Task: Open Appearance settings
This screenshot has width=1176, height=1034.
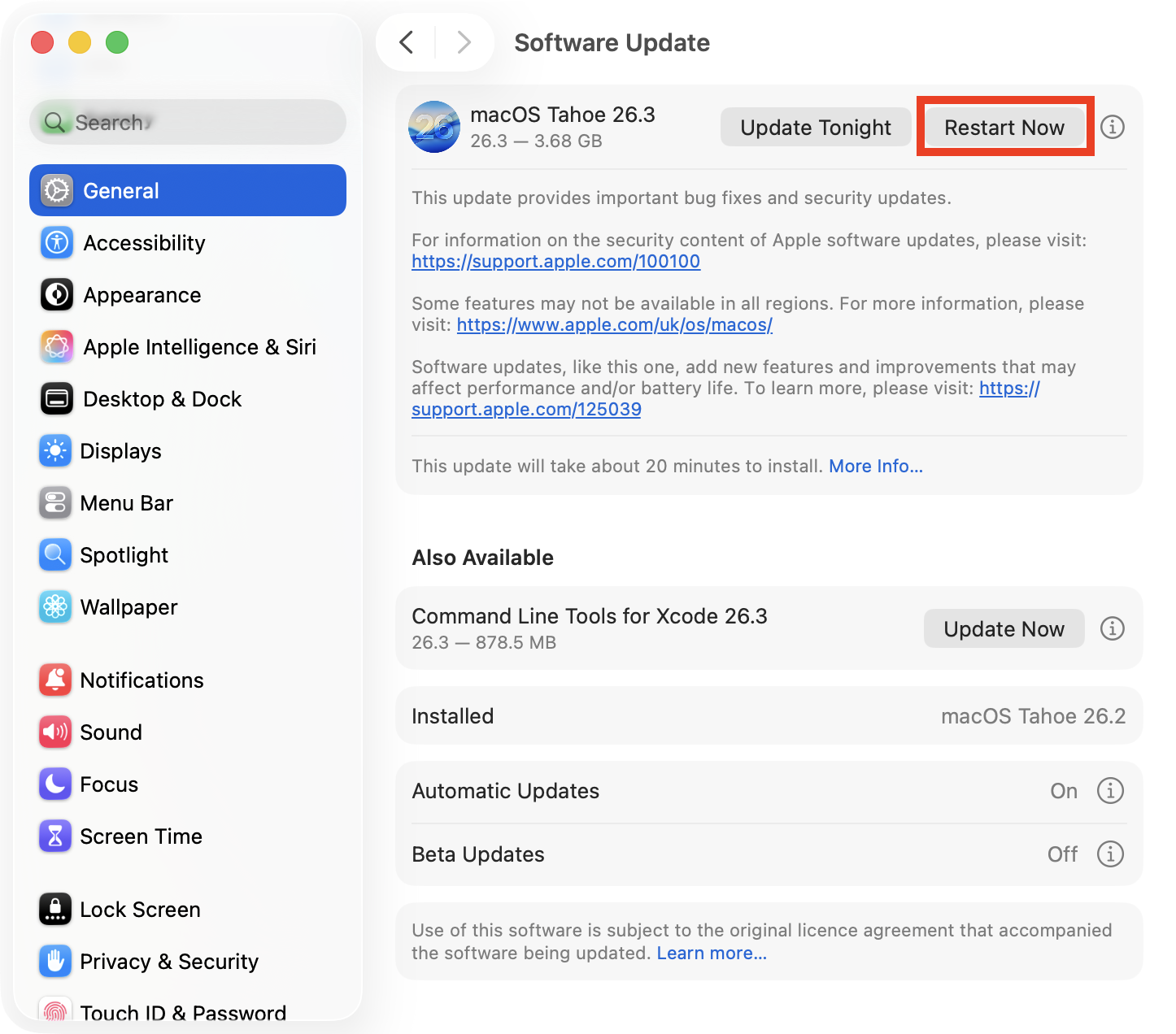Action: tap(142, 295)
